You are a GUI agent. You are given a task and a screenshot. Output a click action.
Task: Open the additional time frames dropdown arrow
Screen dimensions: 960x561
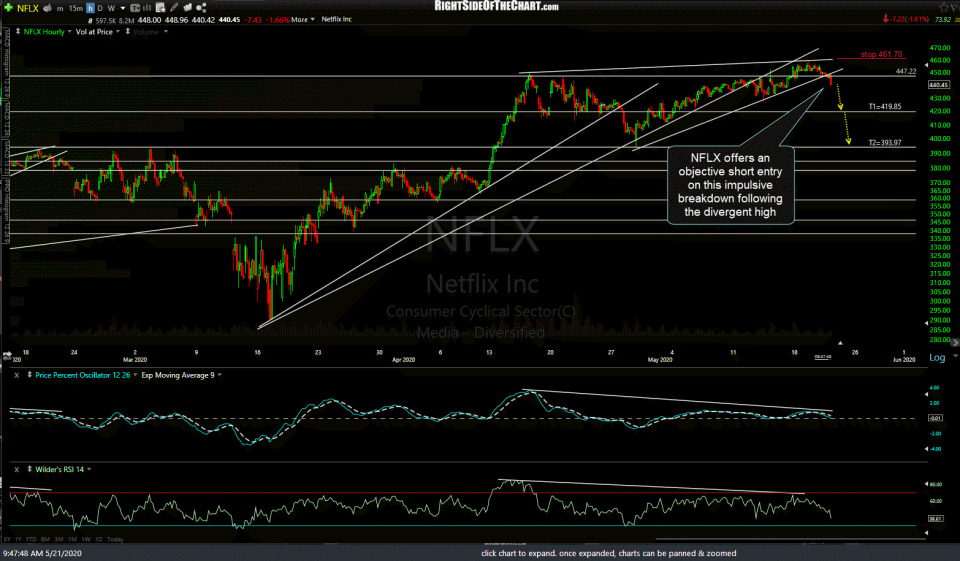123,9
